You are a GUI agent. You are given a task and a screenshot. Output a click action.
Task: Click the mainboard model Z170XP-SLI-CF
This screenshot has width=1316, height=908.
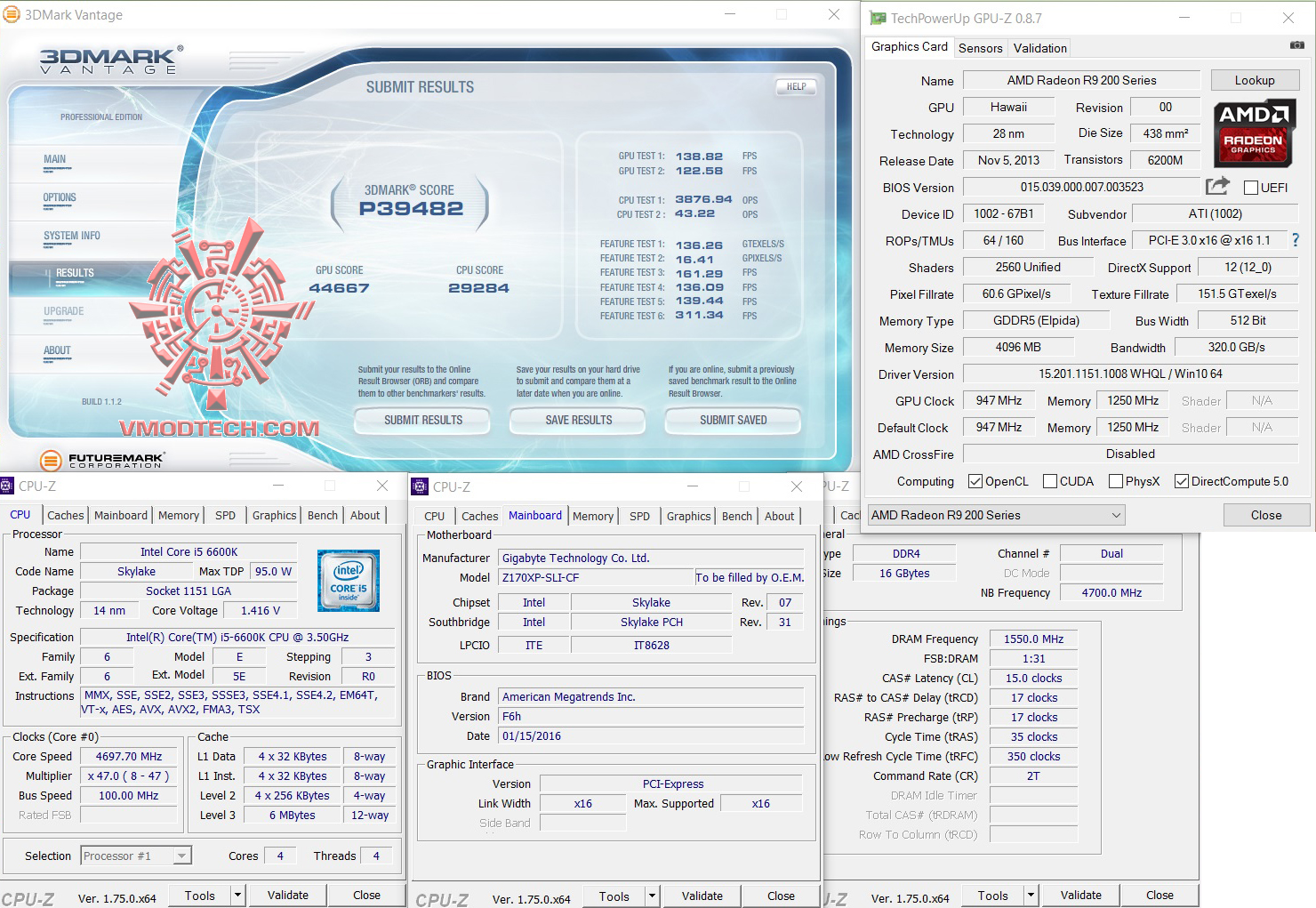(595, 577)
